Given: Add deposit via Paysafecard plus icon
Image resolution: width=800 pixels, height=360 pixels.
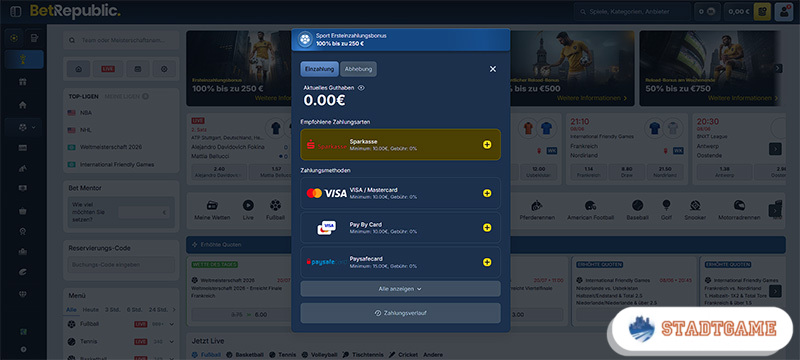Looking at the screenshot, I should click(487, 262).
